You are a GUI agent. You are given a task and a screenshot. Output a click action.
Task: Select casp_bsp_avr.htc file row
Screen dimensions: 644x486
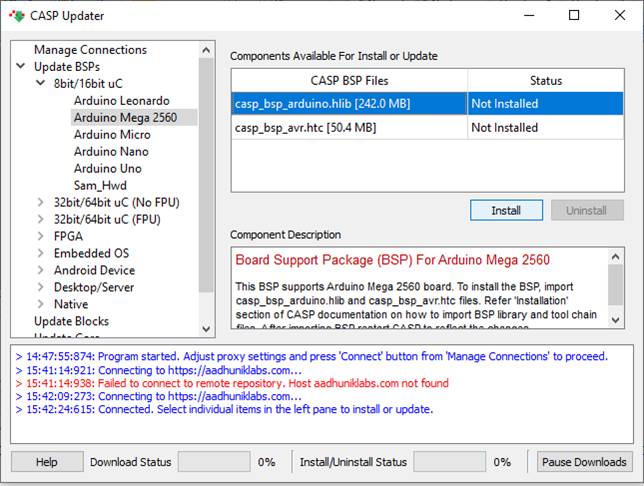click(x=349, y=128)
